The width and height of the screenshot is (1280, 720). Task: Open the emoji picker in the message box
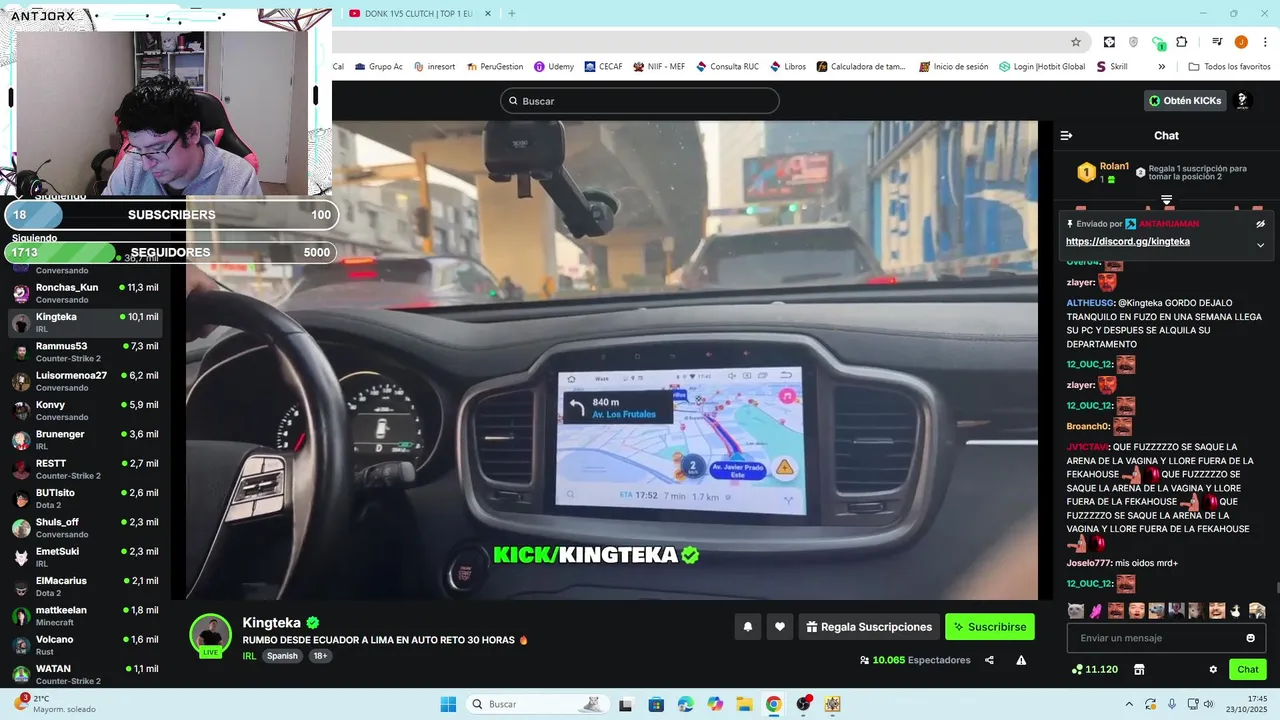1250,638
